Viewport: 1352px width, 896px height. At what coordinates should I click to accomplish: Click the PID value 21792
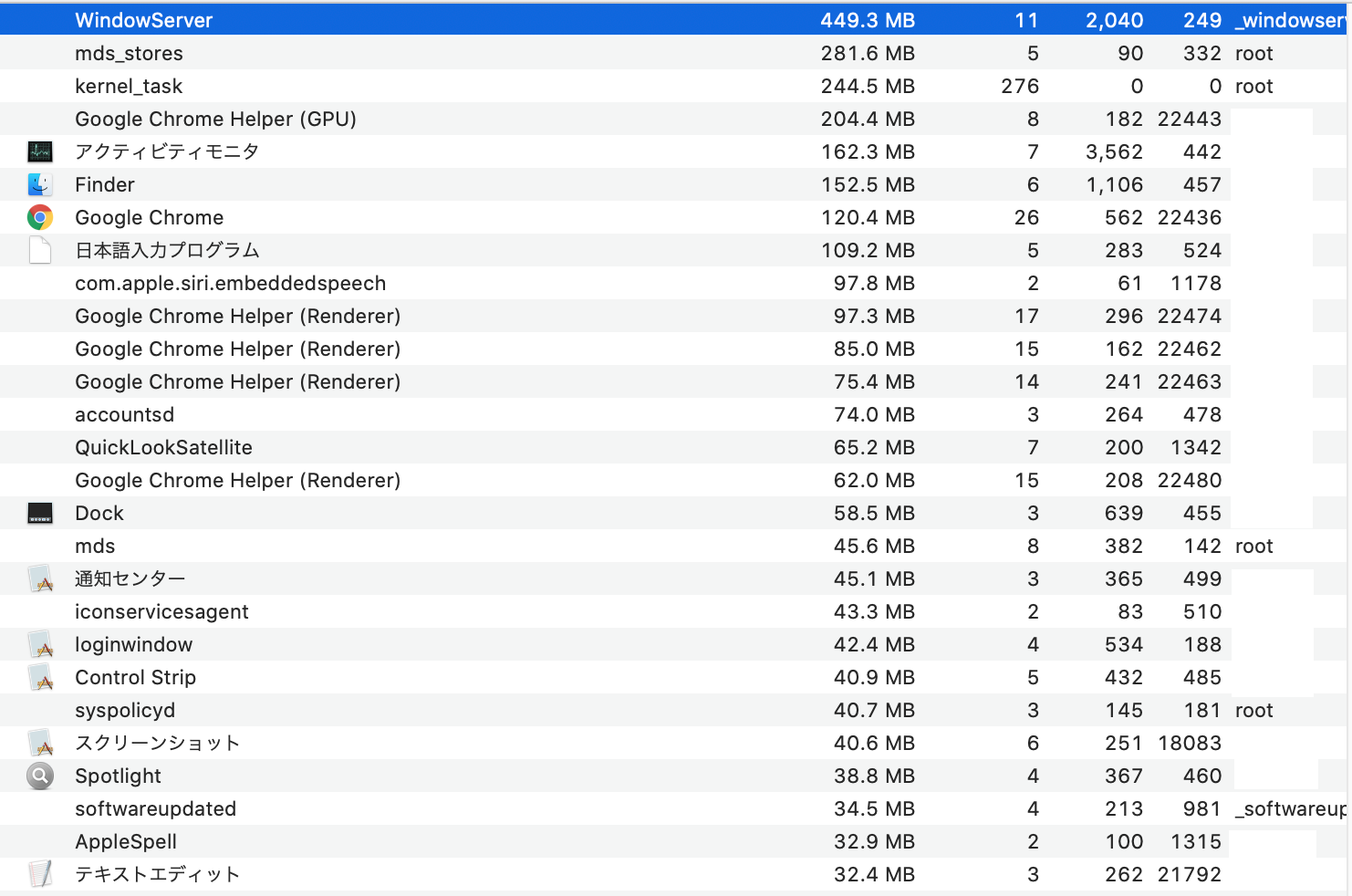coord(1190,874)
